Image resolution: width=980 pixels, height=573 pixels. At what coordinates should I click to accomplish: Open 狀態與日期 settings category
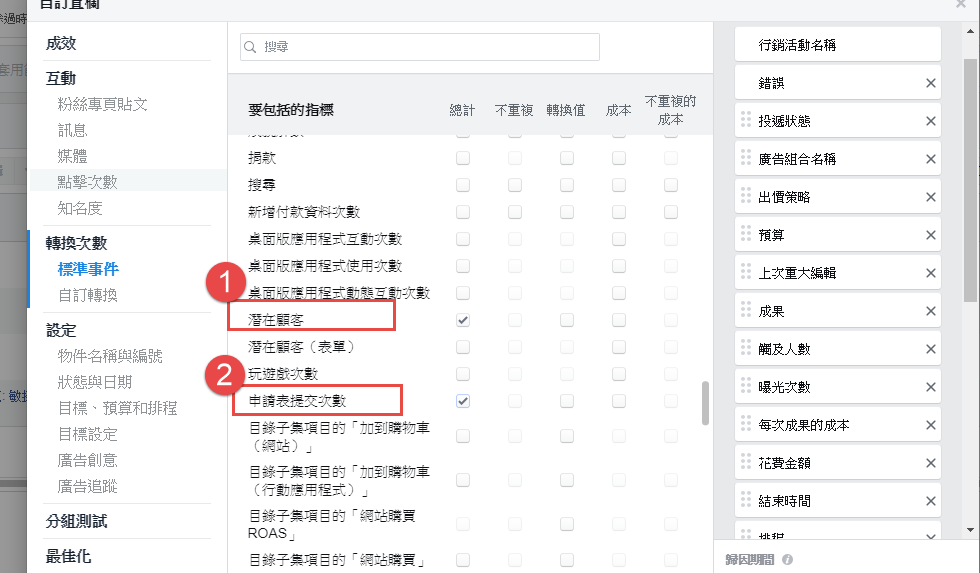pyautogui.click(x=95, y=382)
